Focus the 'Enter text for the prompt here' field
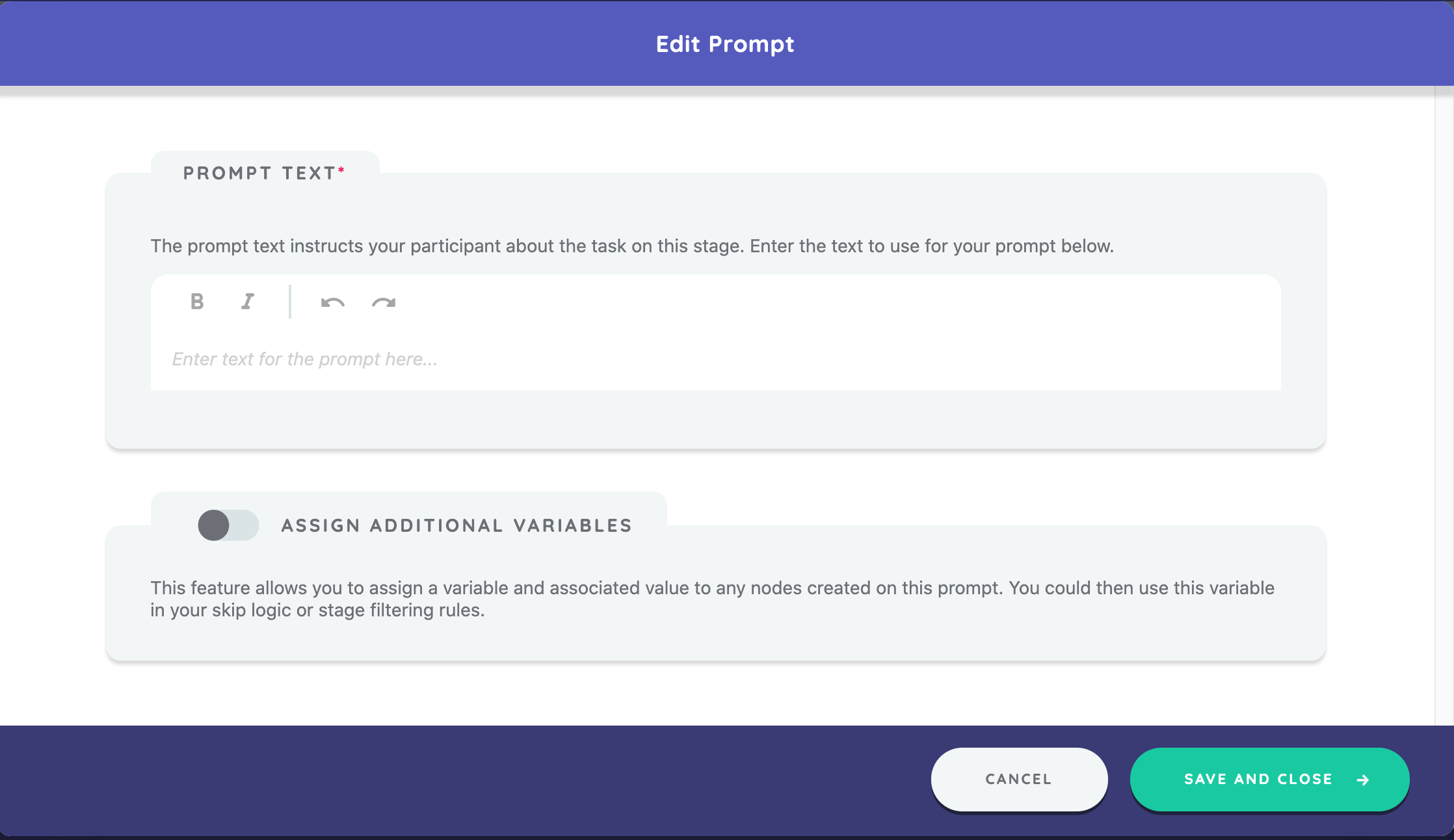 click(715, 359)
